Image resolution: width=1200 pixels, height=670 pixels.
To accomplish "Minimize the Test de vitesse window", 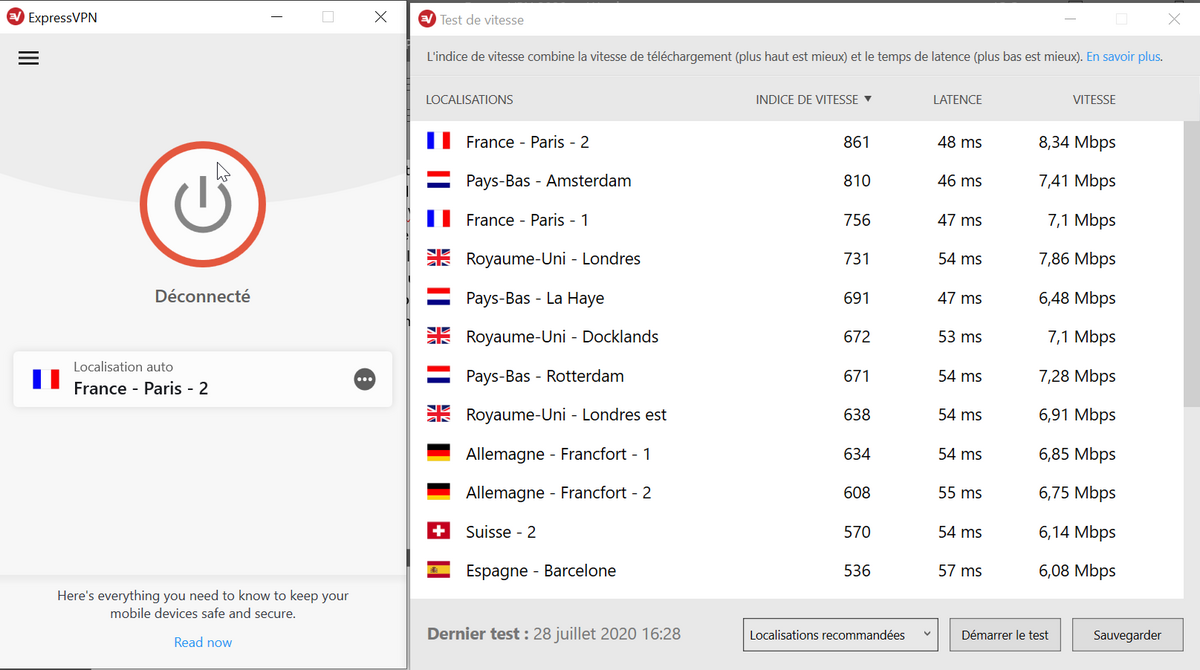I will (x=1071, y=19).
